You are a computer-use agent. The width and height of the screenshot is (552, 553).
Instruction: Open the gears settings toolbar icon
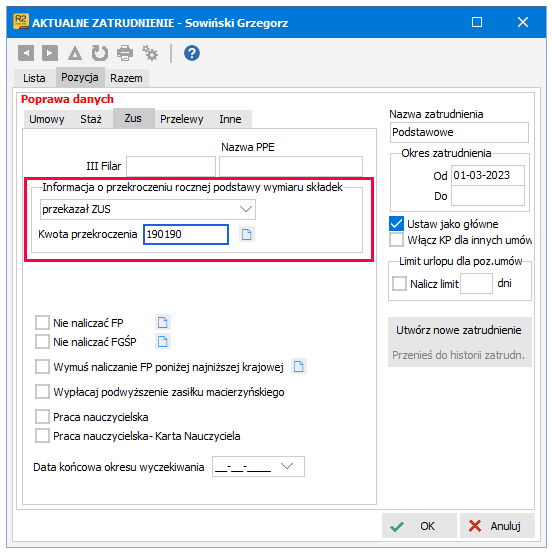click(150, 53)
